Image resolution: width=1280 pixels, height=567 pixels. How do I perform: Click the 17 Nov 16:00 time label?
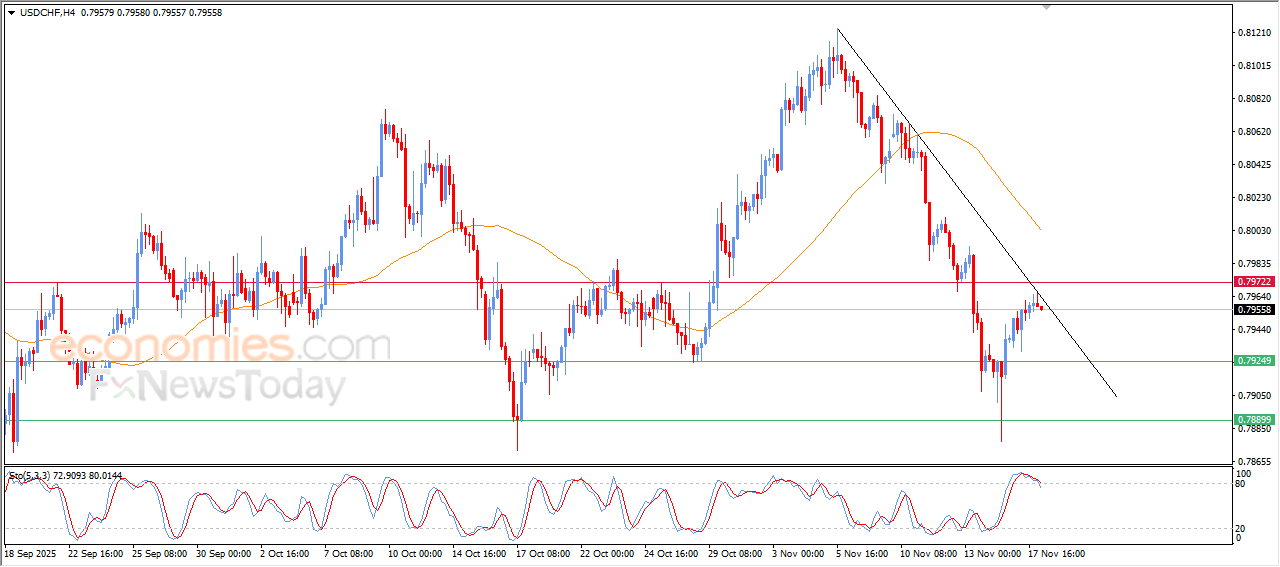pos(1055,553)
